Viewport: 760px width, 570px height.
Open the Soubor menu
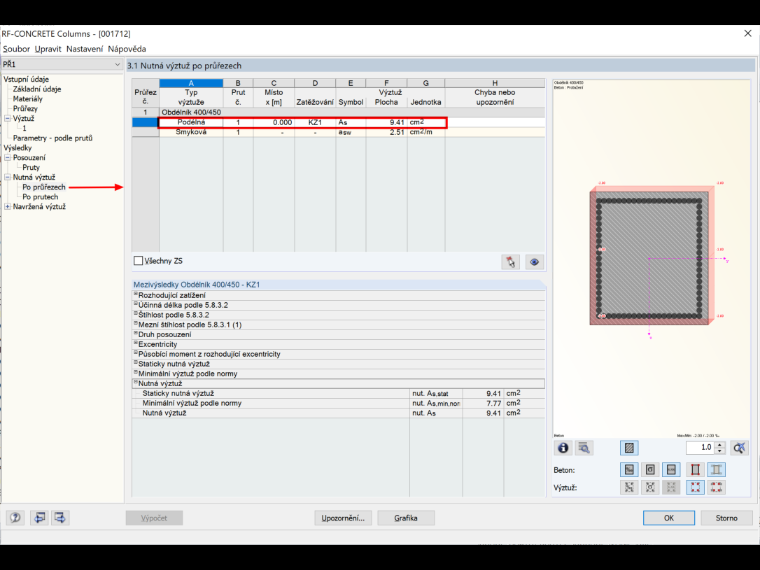[x=16, y=49]
